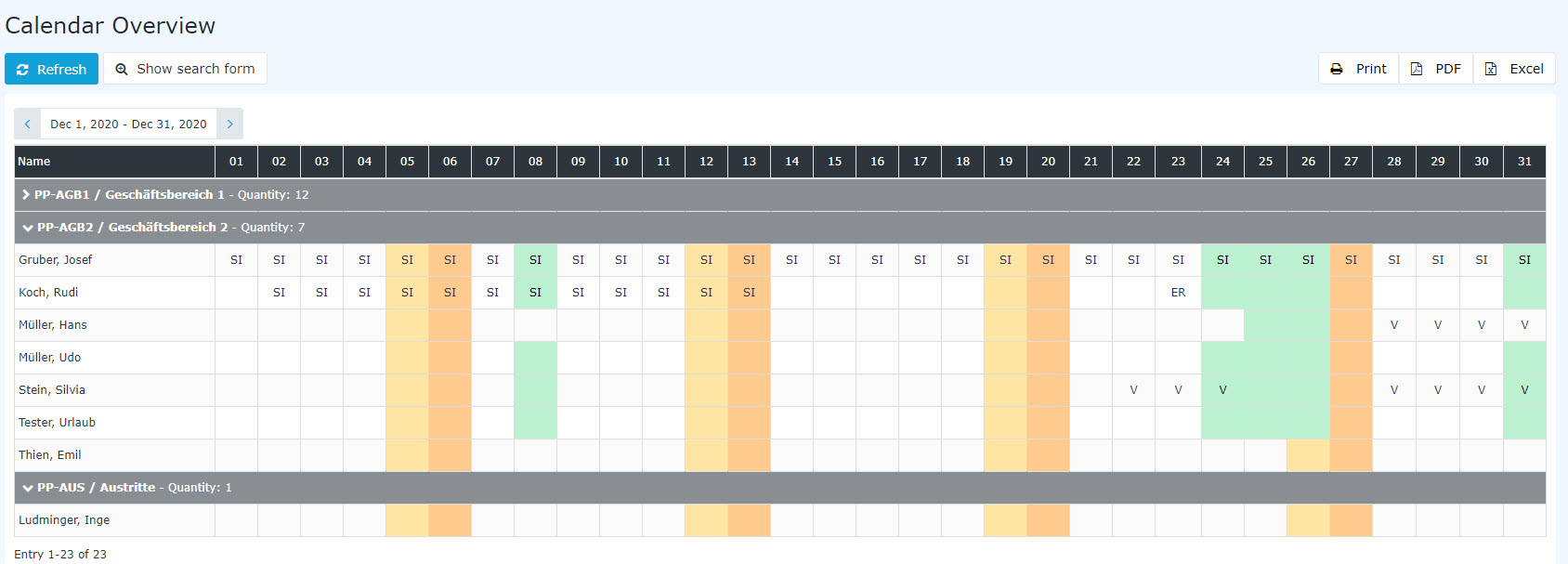
Task: Click Müller, Hans V entry on day 28
Action: coord(1394,325)
